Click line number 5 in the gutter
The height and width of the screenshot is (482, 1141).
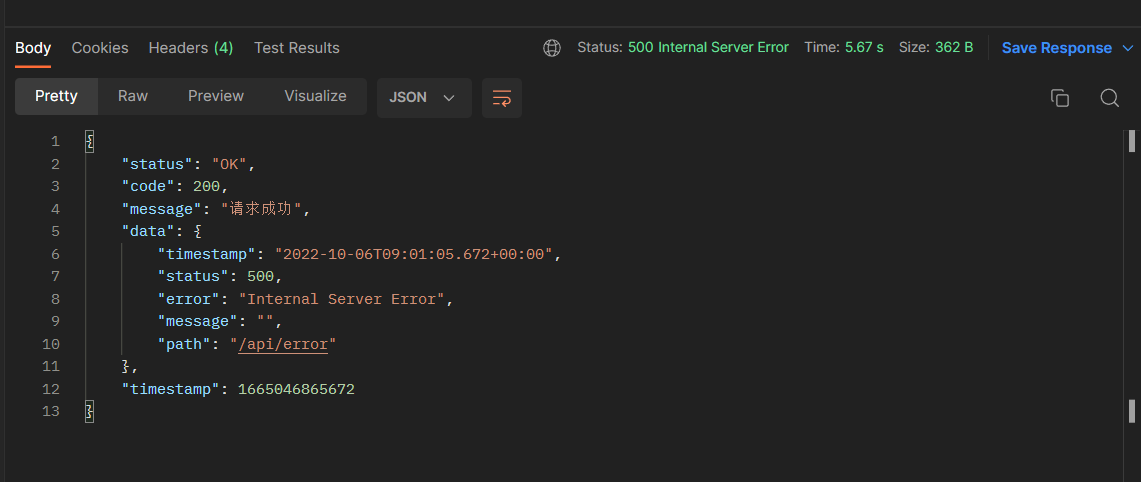point(55,231)
